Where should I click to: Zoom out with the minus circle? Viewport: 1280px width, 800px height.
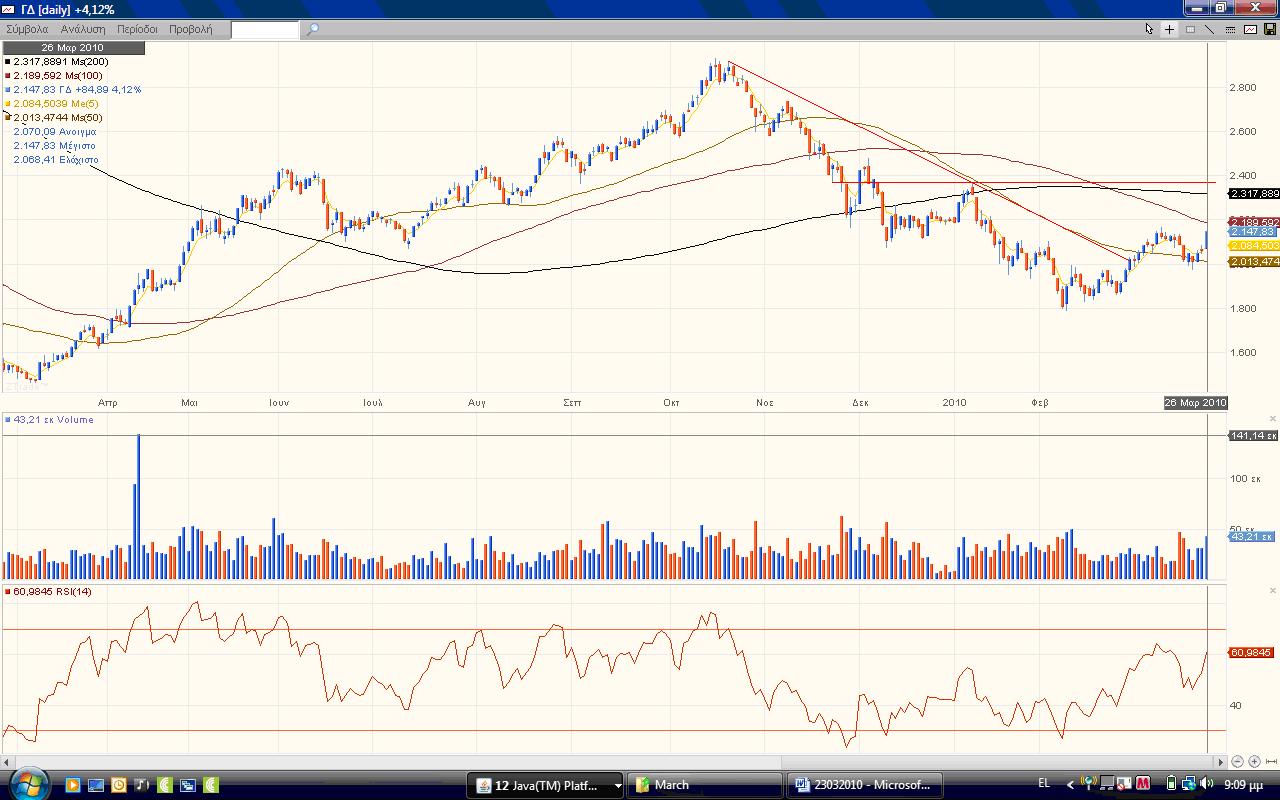[1238, 761]
